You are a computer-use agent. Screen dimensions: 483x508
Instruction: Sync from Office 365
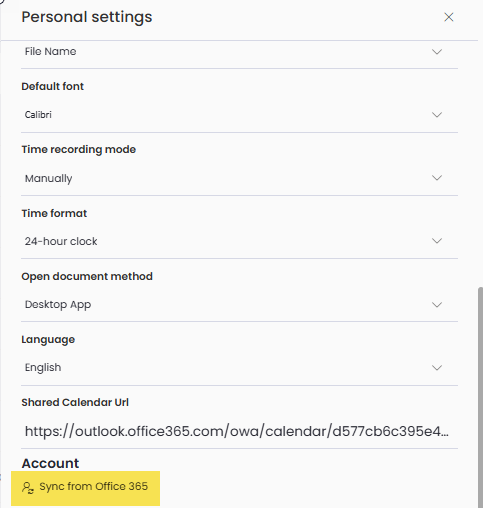(x=85, y=488)
